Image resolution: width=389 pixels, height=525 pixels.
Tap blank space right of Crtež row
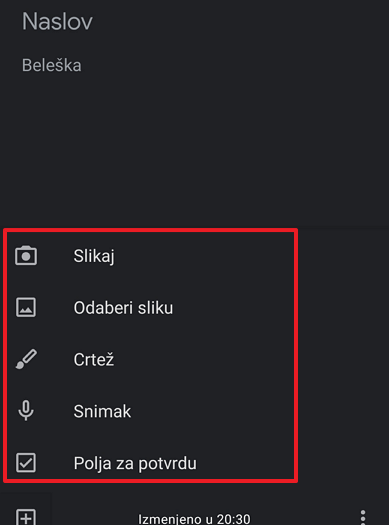343,359
